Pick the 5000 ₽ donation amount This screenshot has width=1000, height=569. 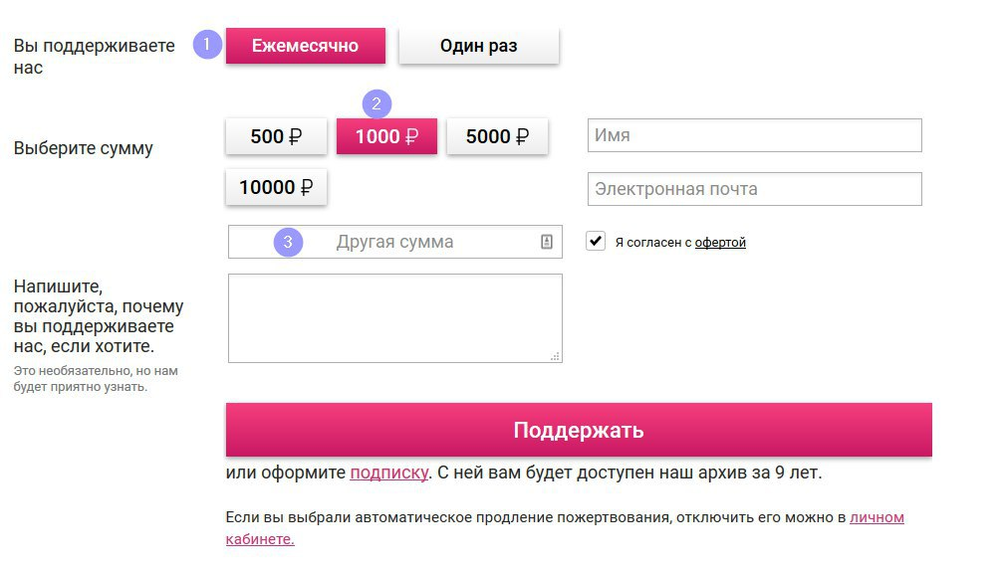pos(497,137)
